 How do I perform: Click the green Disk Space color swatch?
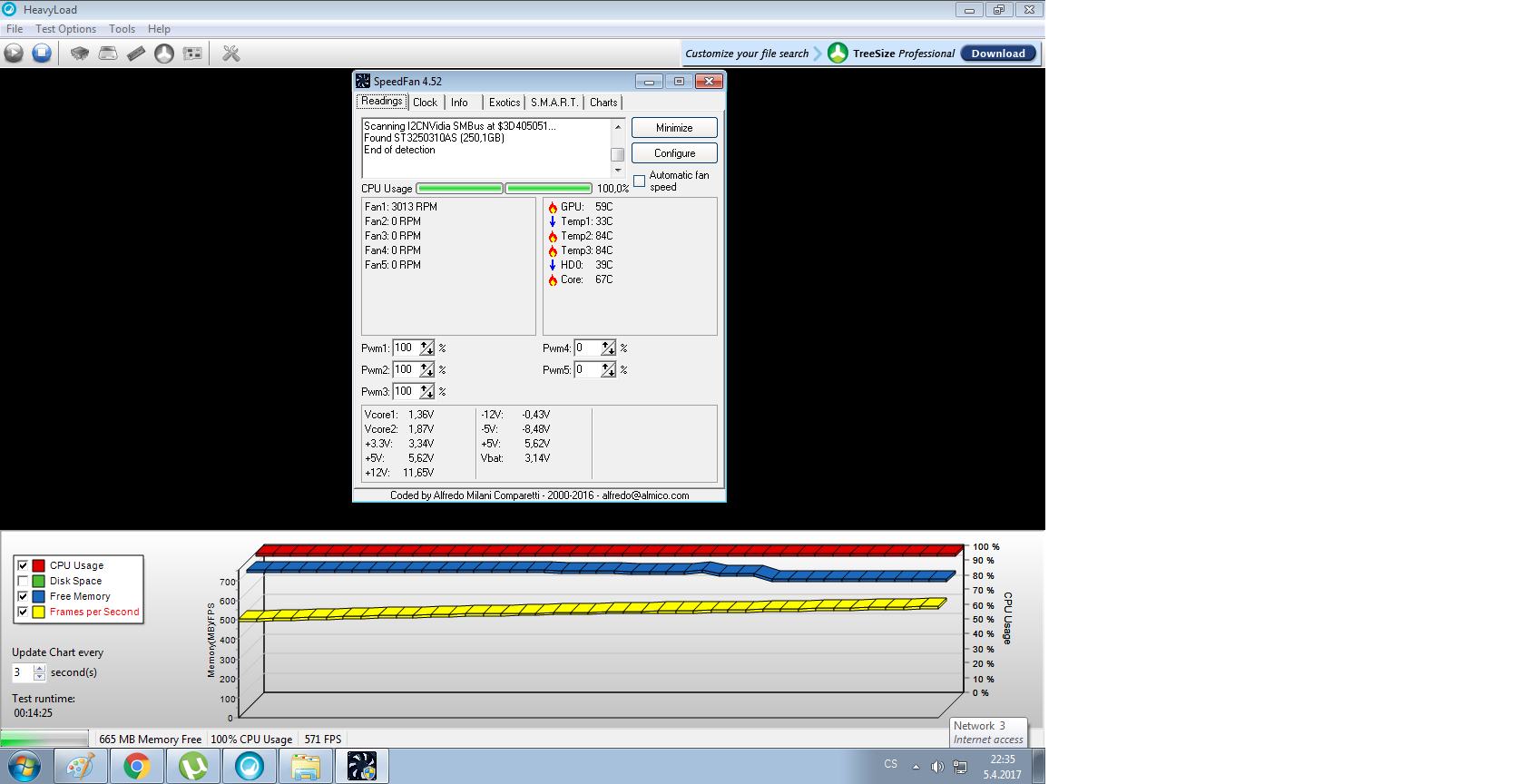pos(38,581)
